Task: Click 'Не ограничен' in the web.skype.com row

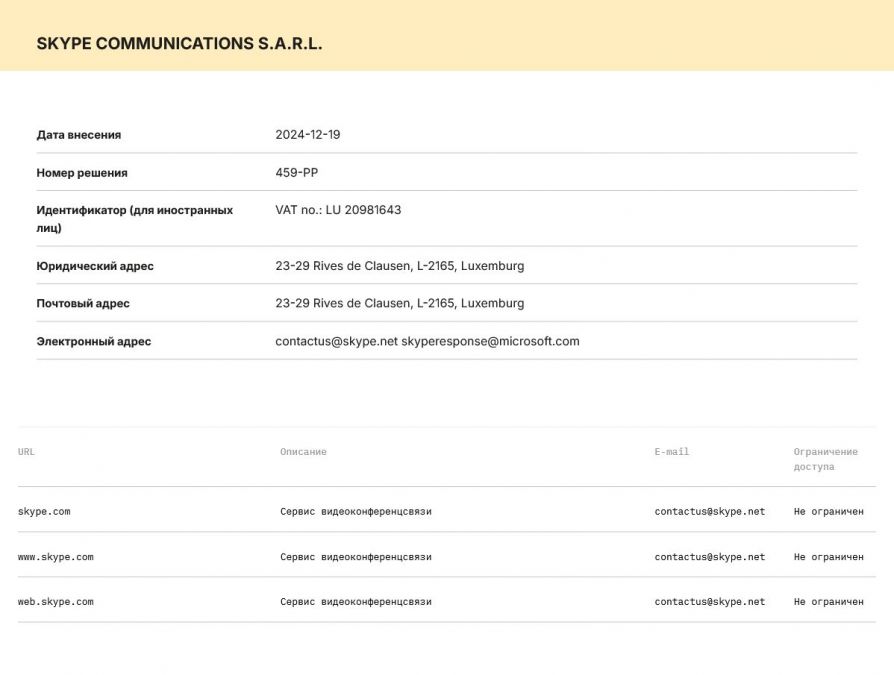Action: (828, 601)
